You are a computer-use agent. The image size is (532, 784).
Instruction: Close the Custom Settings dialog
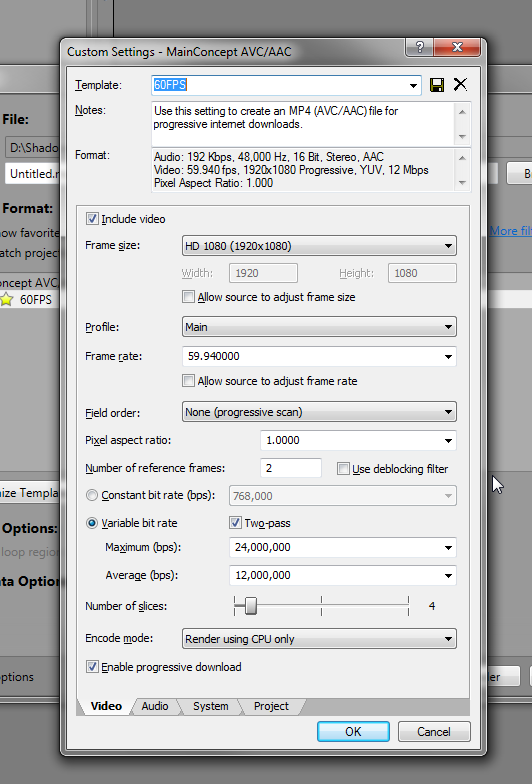457,47
